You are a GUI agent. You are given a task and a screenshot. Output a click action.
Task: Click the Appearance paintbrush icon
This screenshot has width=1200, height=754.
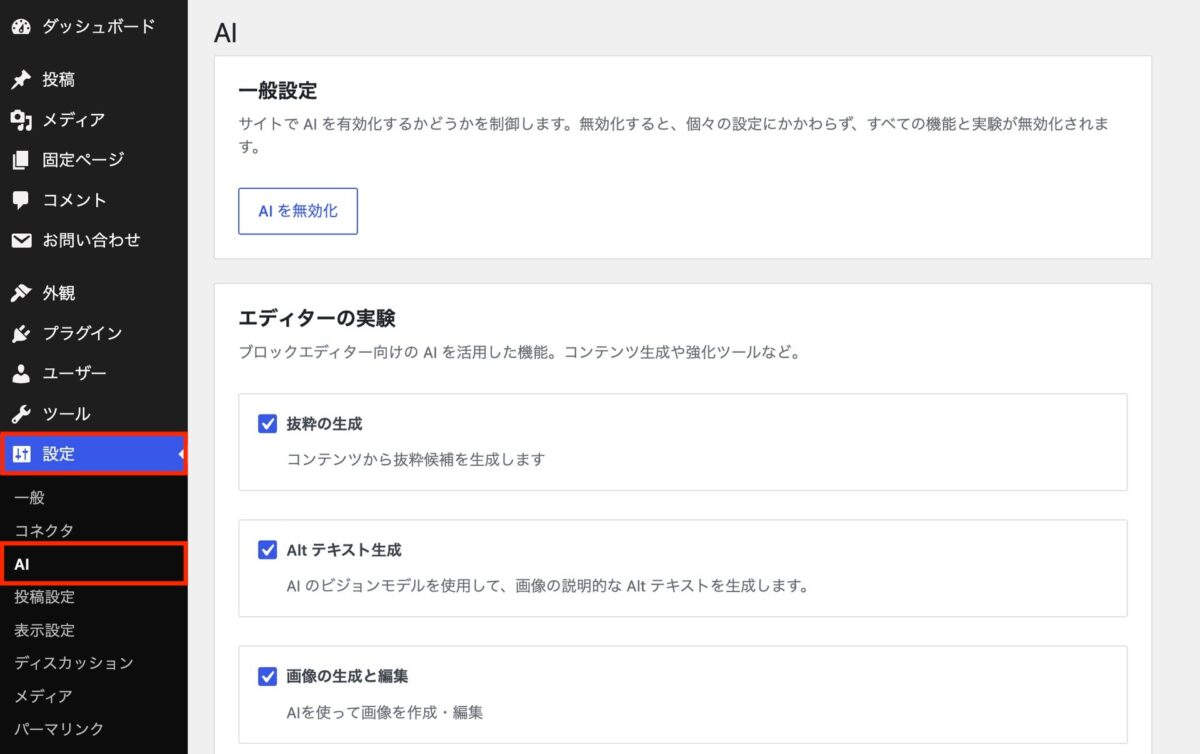[x=21, y=293]
